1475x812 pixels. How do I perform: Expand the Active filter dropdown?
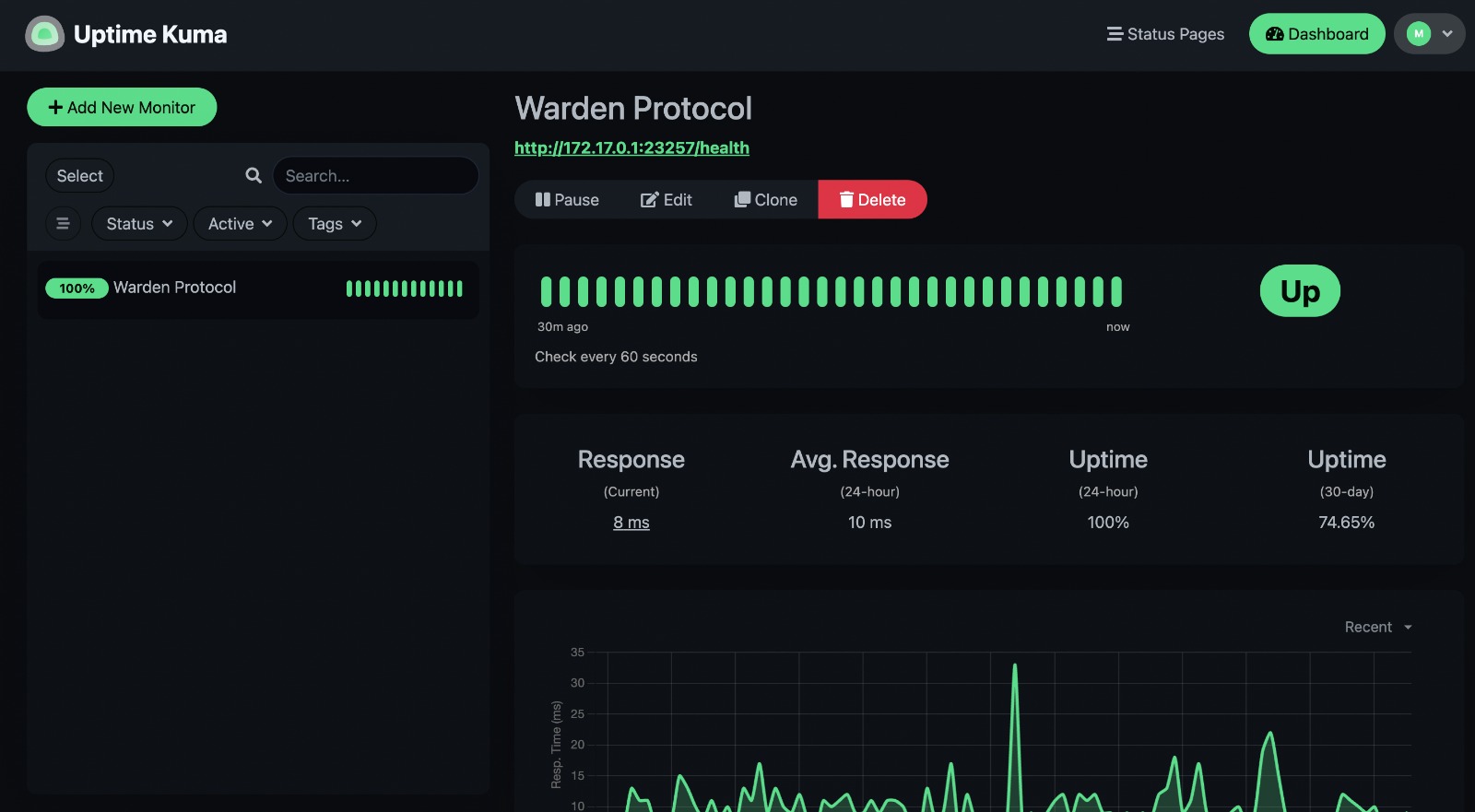240,224
